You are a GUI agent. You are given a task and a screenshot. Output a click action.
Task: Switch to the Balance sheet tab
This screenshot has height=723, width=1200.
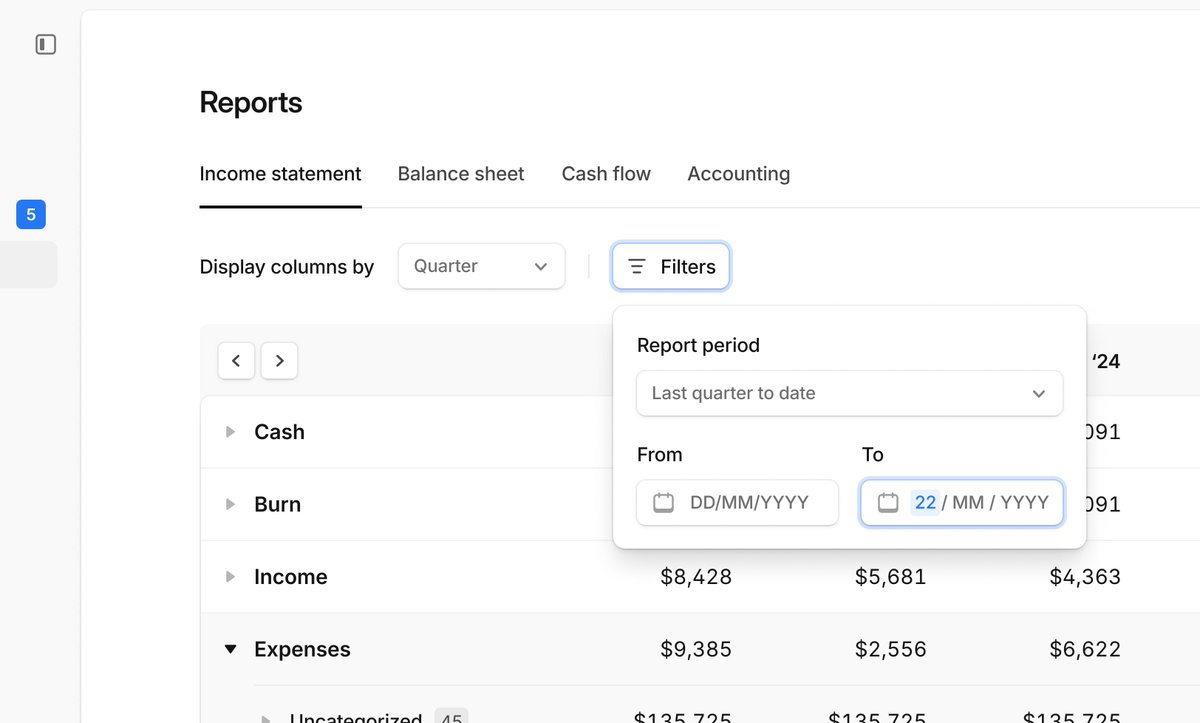click(461, 174)
